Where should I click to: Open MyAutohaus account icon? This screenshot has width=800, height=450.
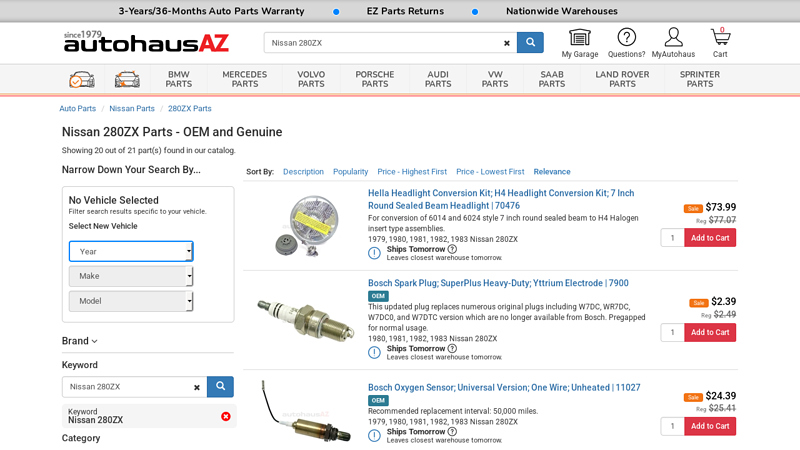673,43
